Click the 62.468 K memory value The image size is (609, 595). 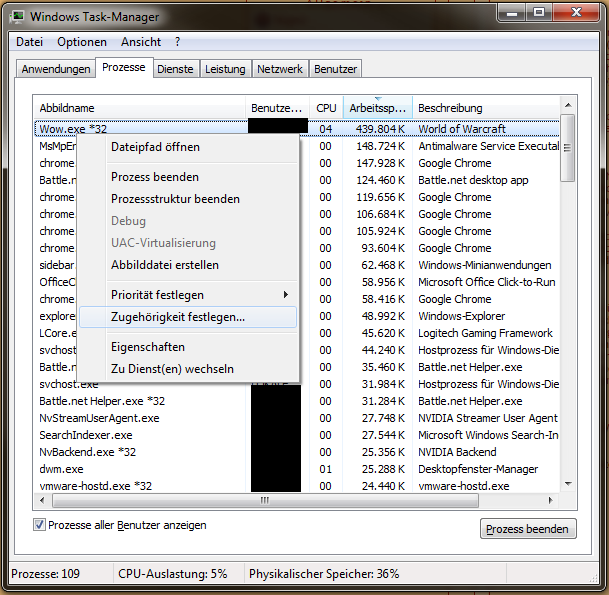383,265
